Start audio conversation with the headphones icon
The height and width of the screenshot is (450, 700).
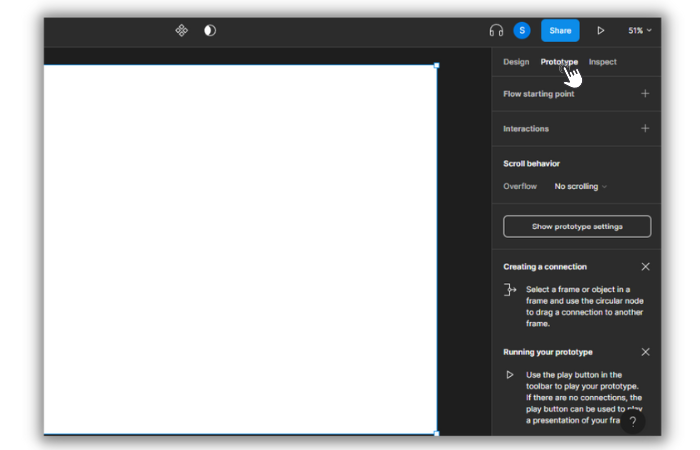(496, 30)
